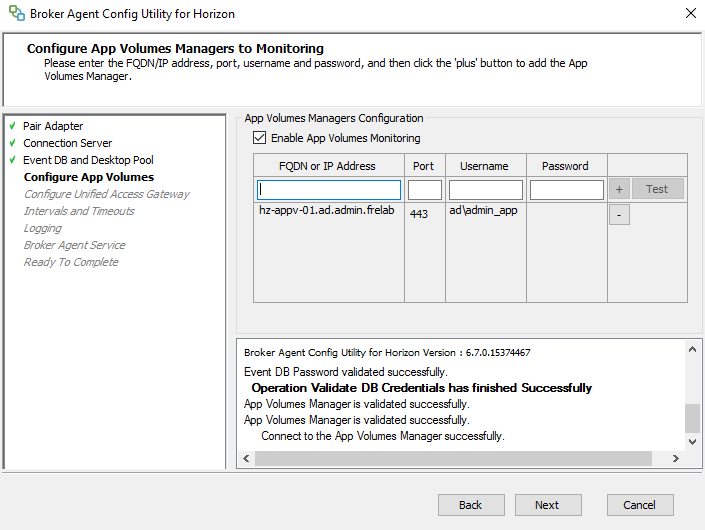Select Broker Agent Service step
705x530 pixels.
(75, 245)
